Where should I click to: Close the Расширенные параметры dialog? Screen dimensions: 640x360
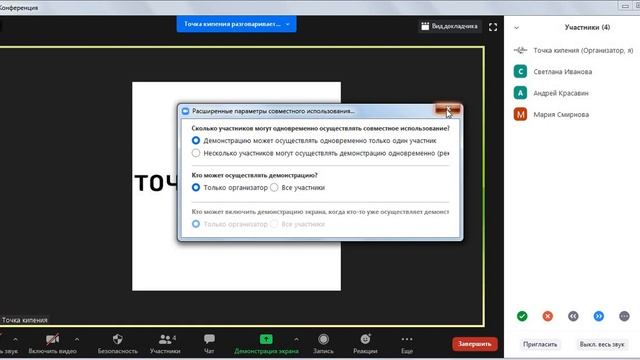[x=448, y=110]
